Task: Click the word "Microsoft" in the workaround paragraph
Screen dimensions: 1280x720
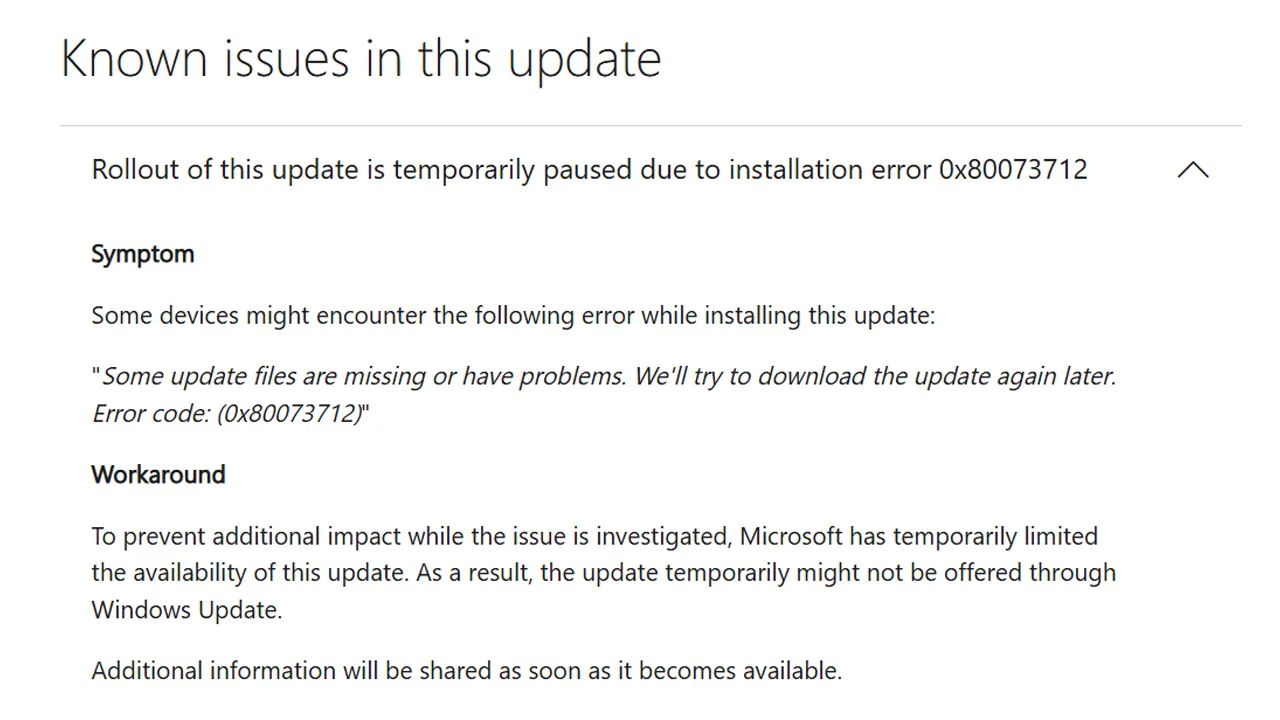Action: pyautogui.click(x=792, y=536)
